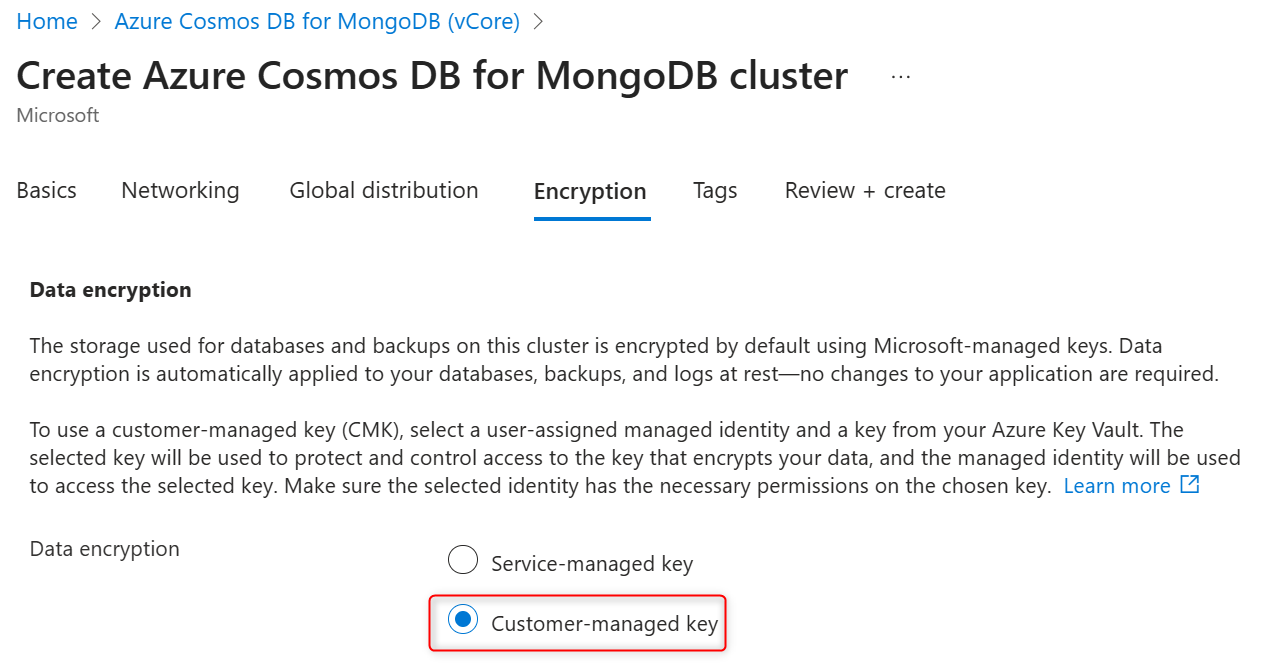Select the Service-managed key radio button

(x=463, y=561)
